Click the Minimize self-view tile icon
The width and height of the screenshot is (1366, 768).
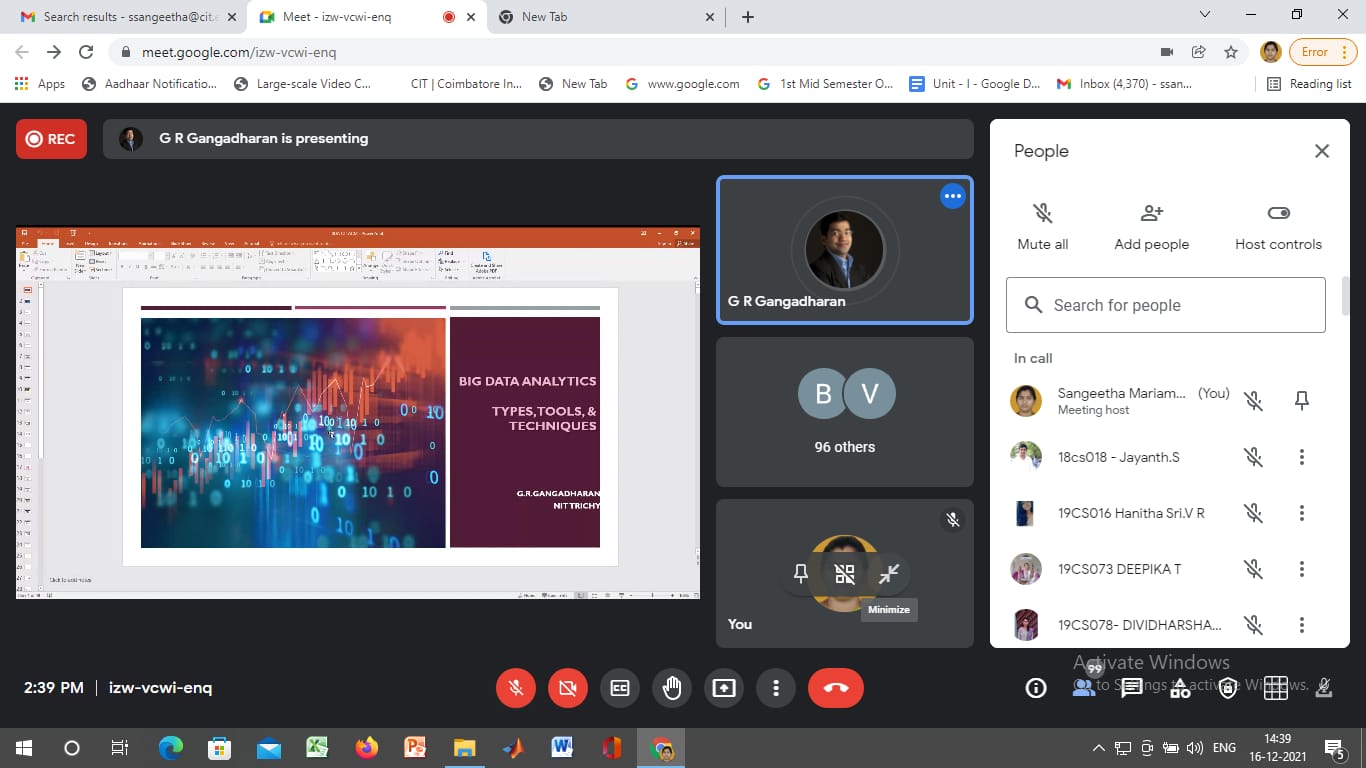(x=889, y=574)
